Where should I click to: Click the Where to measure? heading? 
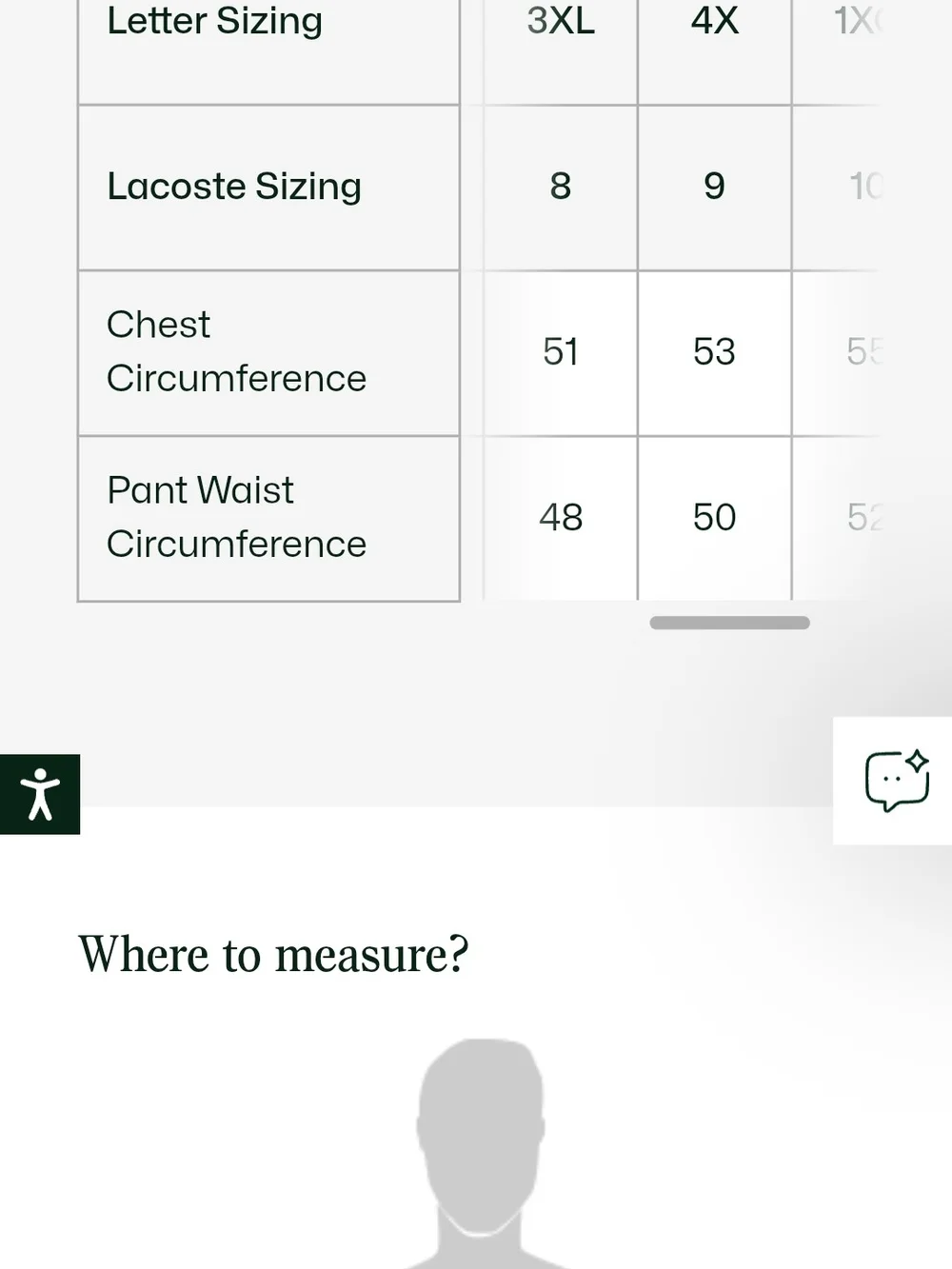pos(273,955)
